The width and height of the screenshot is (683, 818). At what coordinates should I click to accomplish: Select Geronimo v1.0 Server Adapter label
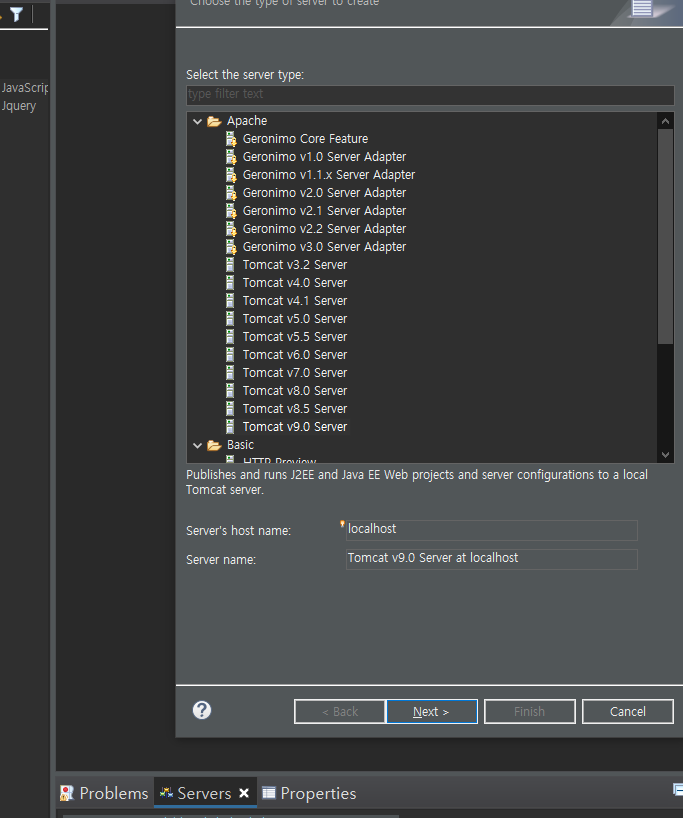[x=324, y=157]
